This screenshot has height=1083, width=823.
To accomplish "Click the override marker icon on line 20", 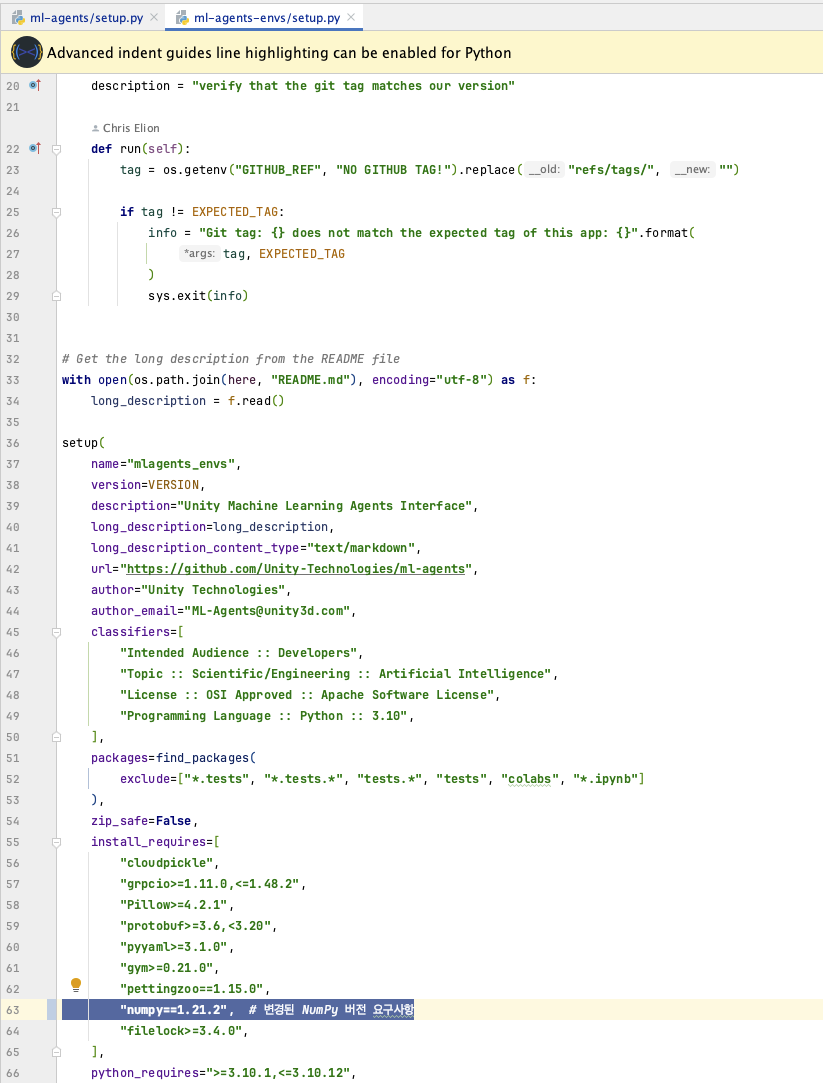I will (x=35, y=85).
